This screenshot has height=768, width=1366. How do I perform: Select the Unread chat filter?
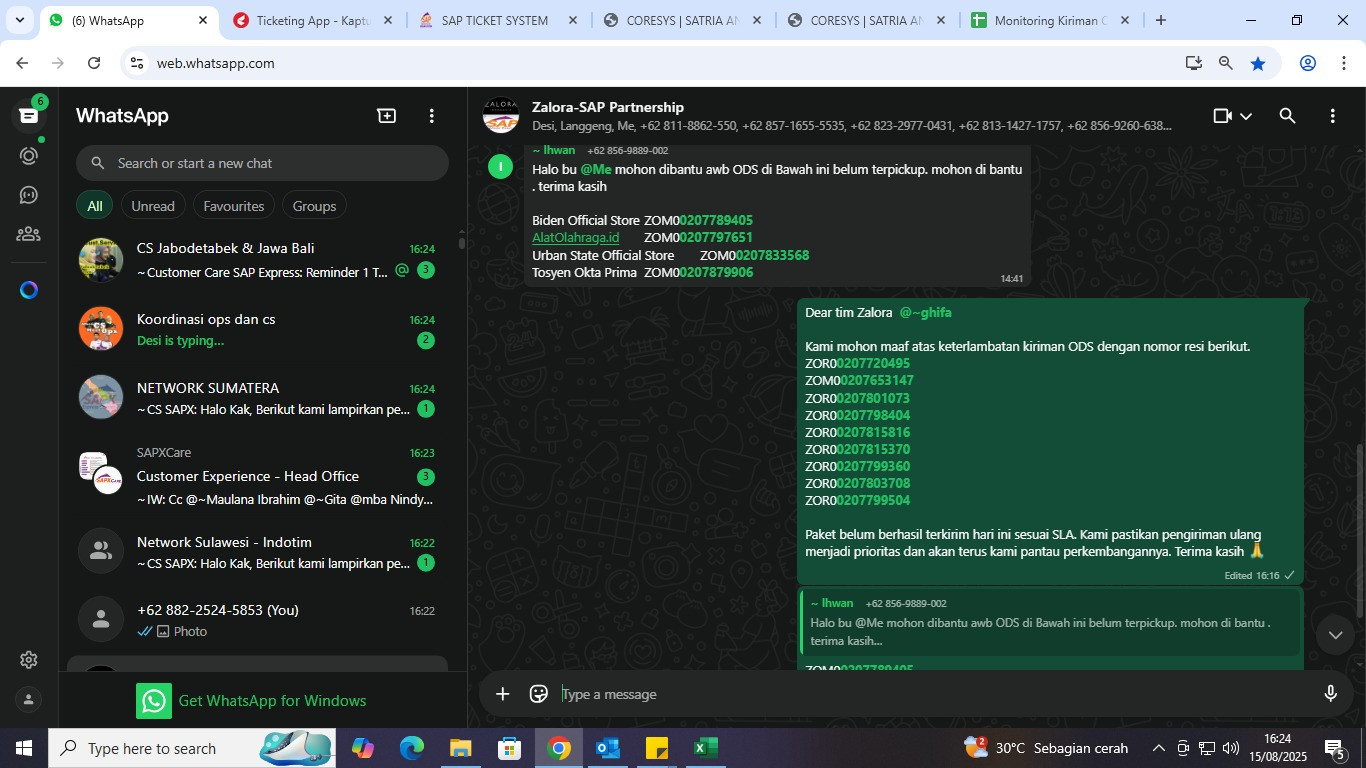(153, 206)
